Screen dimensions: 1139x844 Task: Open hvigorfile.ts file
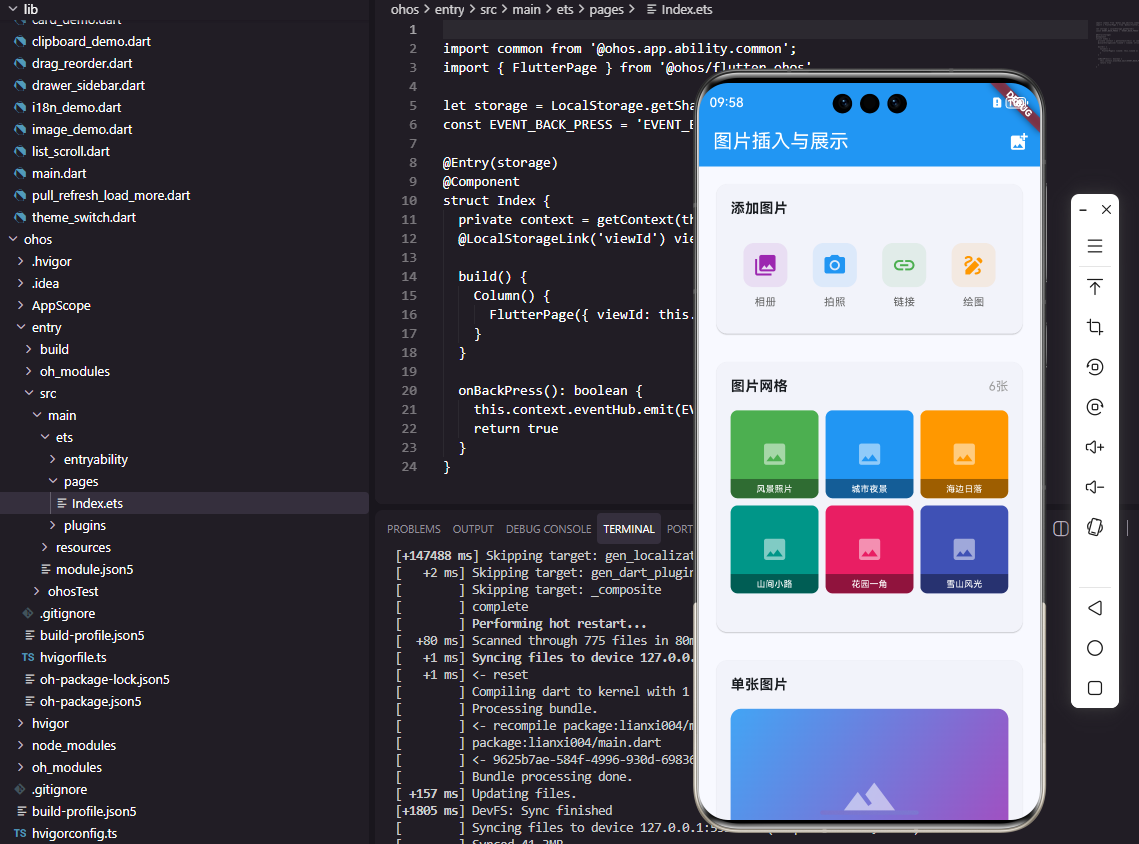[x=73, y=657]
